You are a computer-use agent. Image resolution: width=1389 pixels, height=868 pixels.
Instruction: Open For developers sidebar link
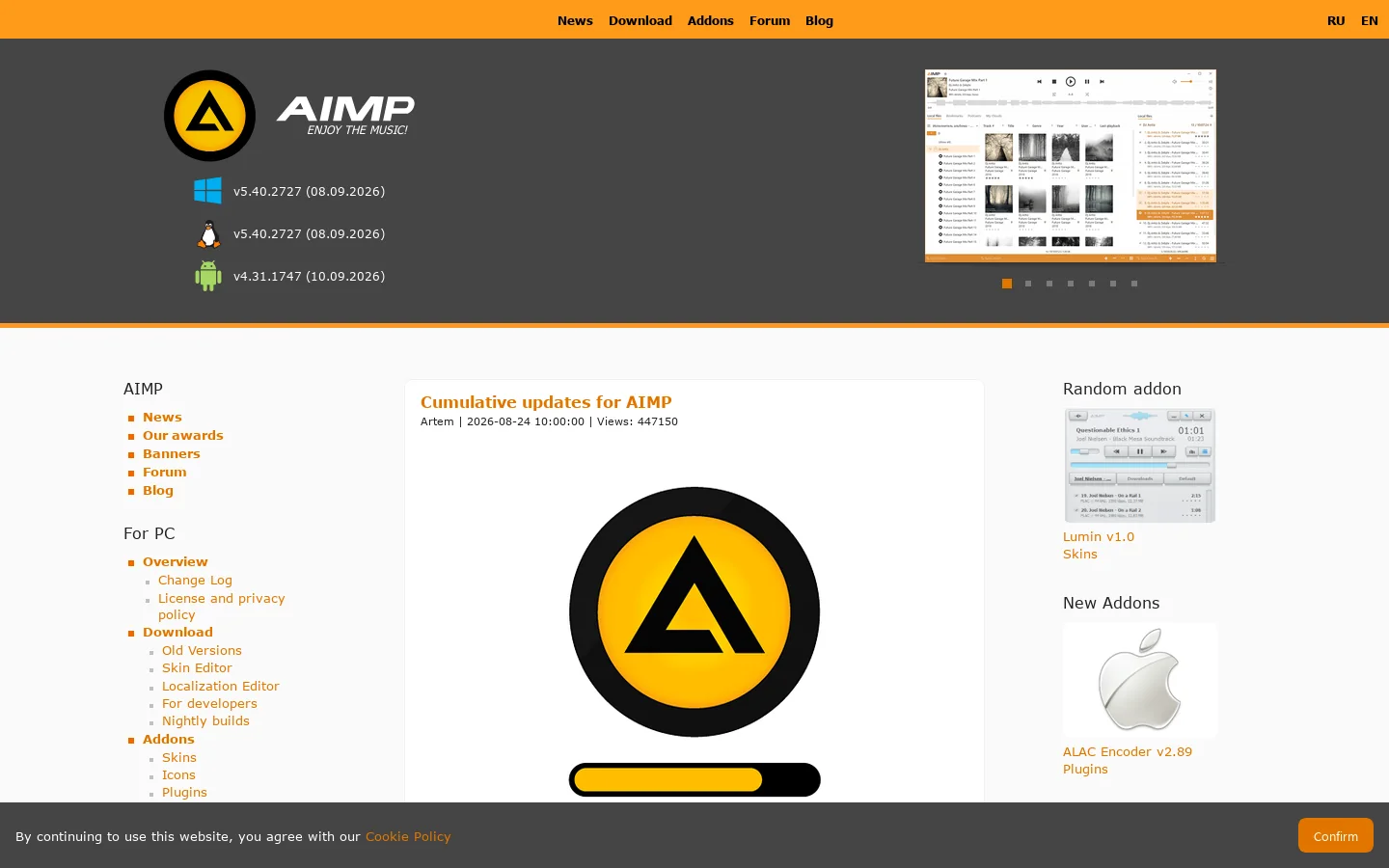click(209, 703)
